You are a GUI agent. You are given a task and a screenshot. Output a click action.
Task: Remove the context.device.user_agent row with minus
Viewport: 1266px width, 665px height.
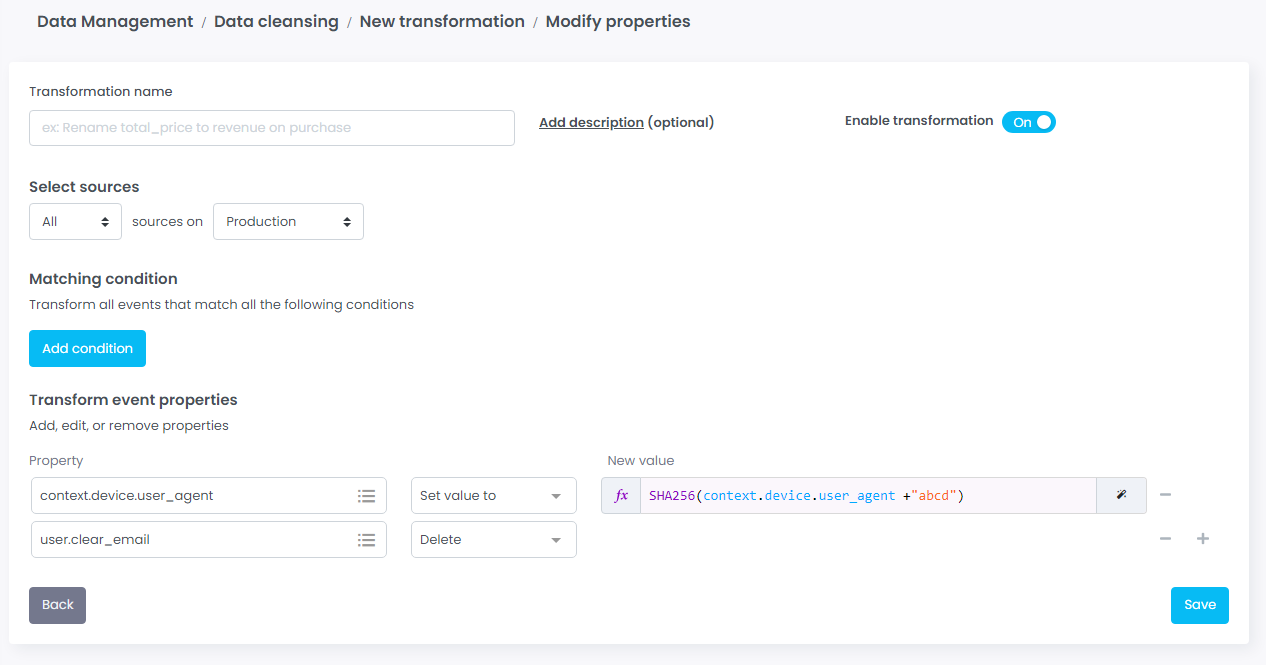tap(1165, 495)
